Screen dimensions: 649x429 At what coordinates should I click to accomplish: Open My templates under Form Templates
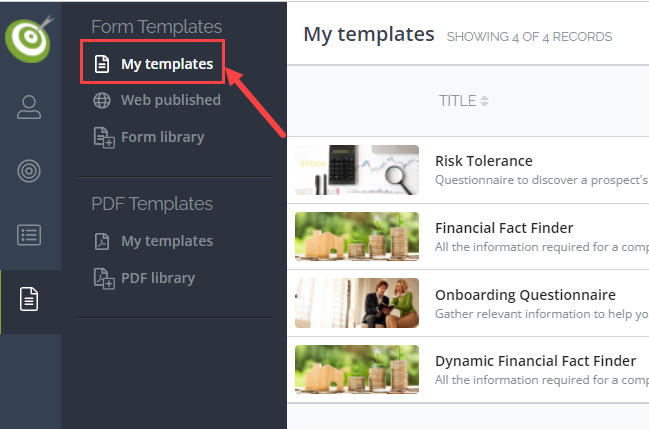coord(167,64)
